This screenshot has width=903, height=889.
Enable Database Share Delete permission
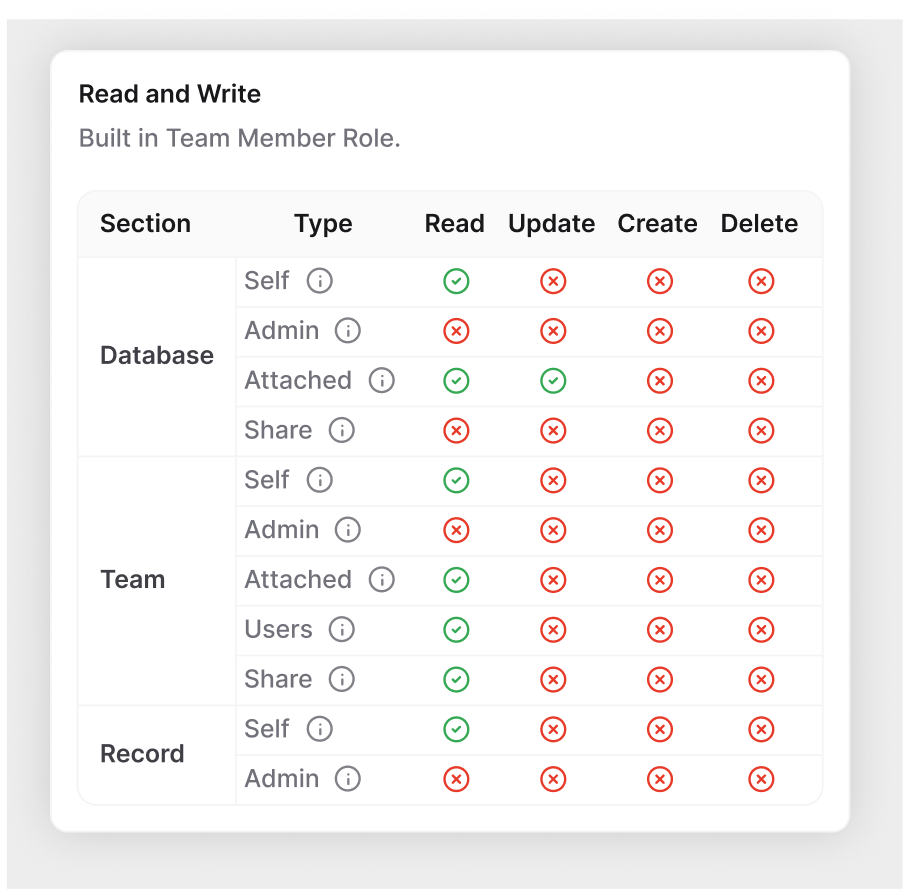click(761, 430)
